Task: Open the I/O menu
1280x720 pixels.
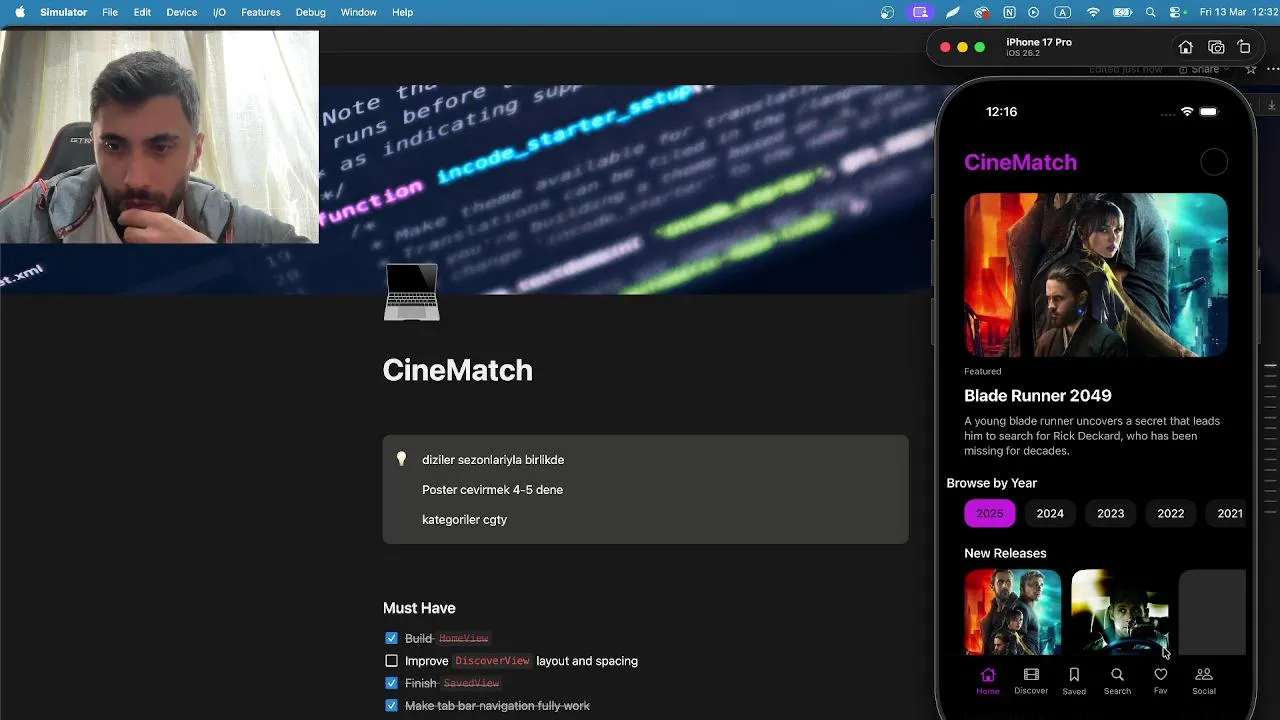Action: [219, 12]
